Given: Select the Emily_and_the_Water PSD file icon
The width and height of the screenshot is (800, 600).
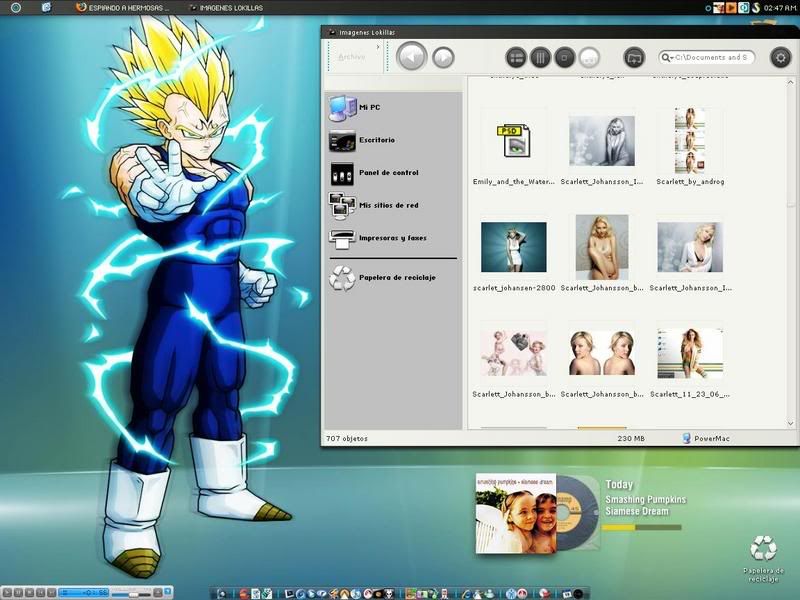Looking at the screenshot, I should [513, 140].
